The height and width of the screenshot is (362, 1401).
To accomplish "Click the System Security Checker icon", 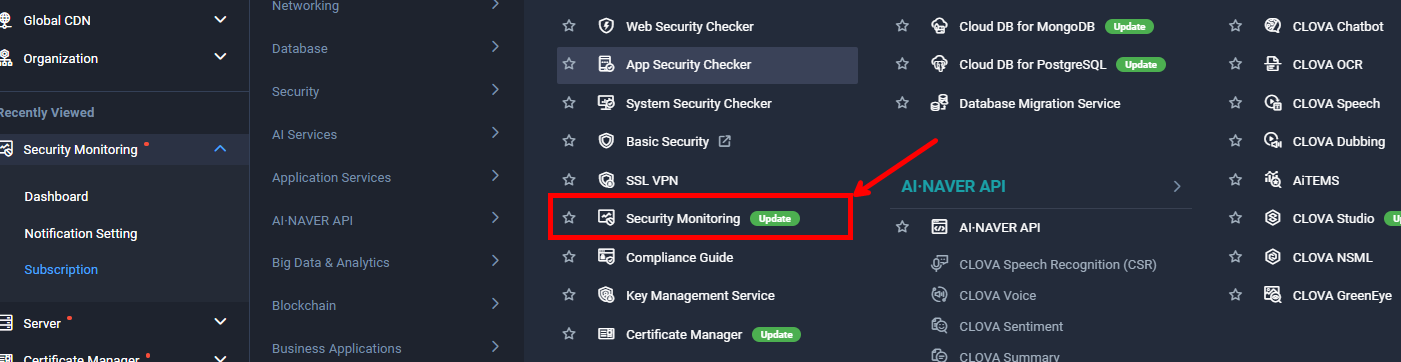I will point(606,103).
